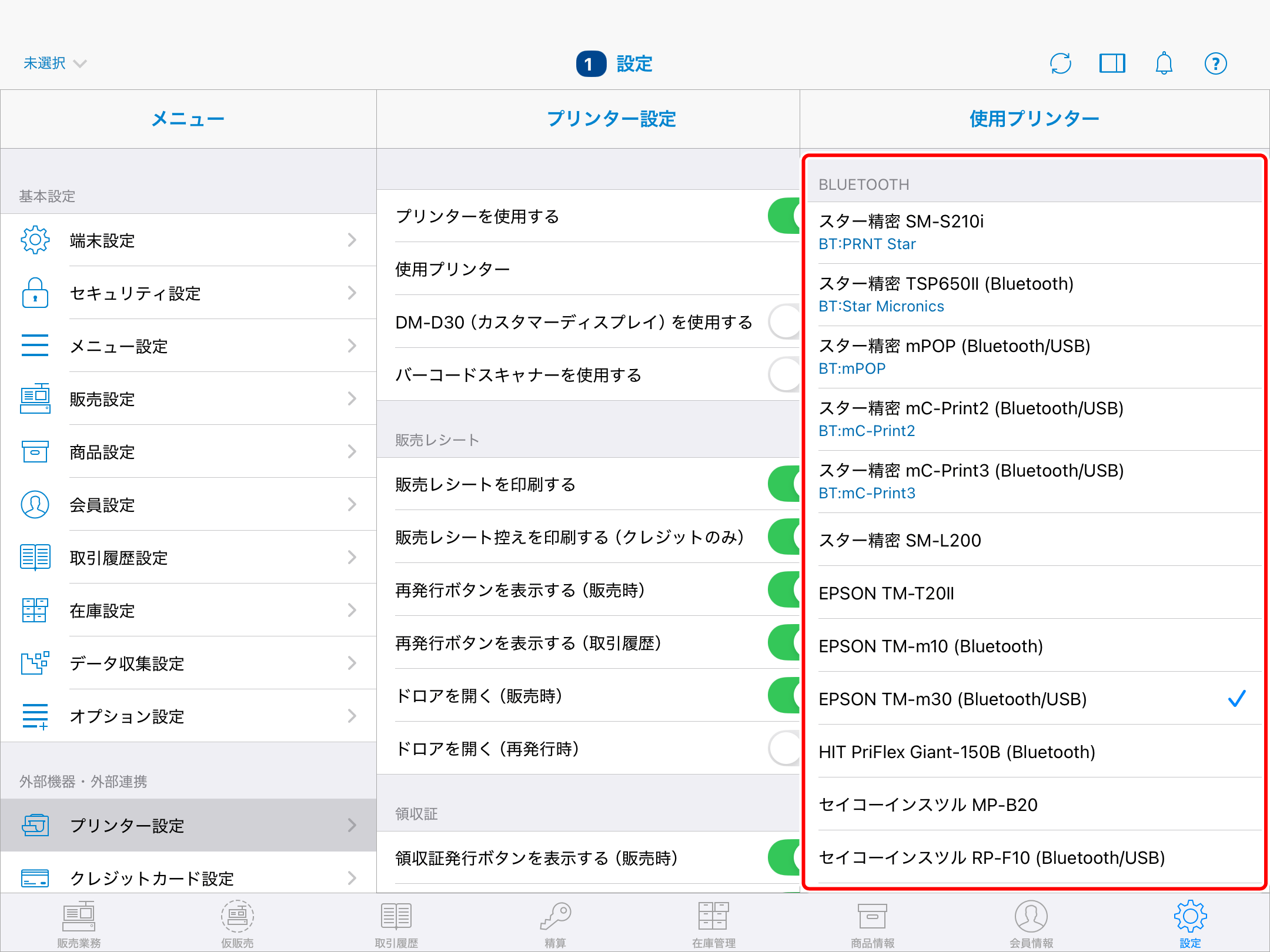
Task: Open 商品情報 box tab icon
Action: pos(873,916)
